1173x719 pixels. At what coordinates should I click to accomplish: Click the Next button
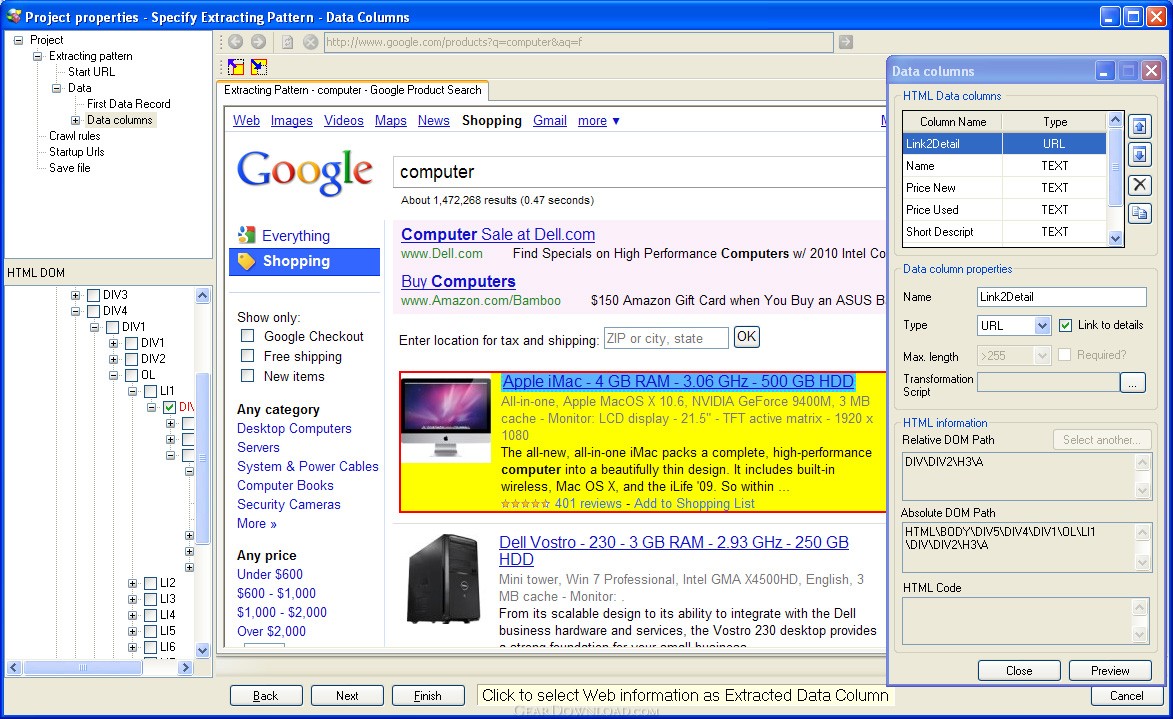[347, 696]
